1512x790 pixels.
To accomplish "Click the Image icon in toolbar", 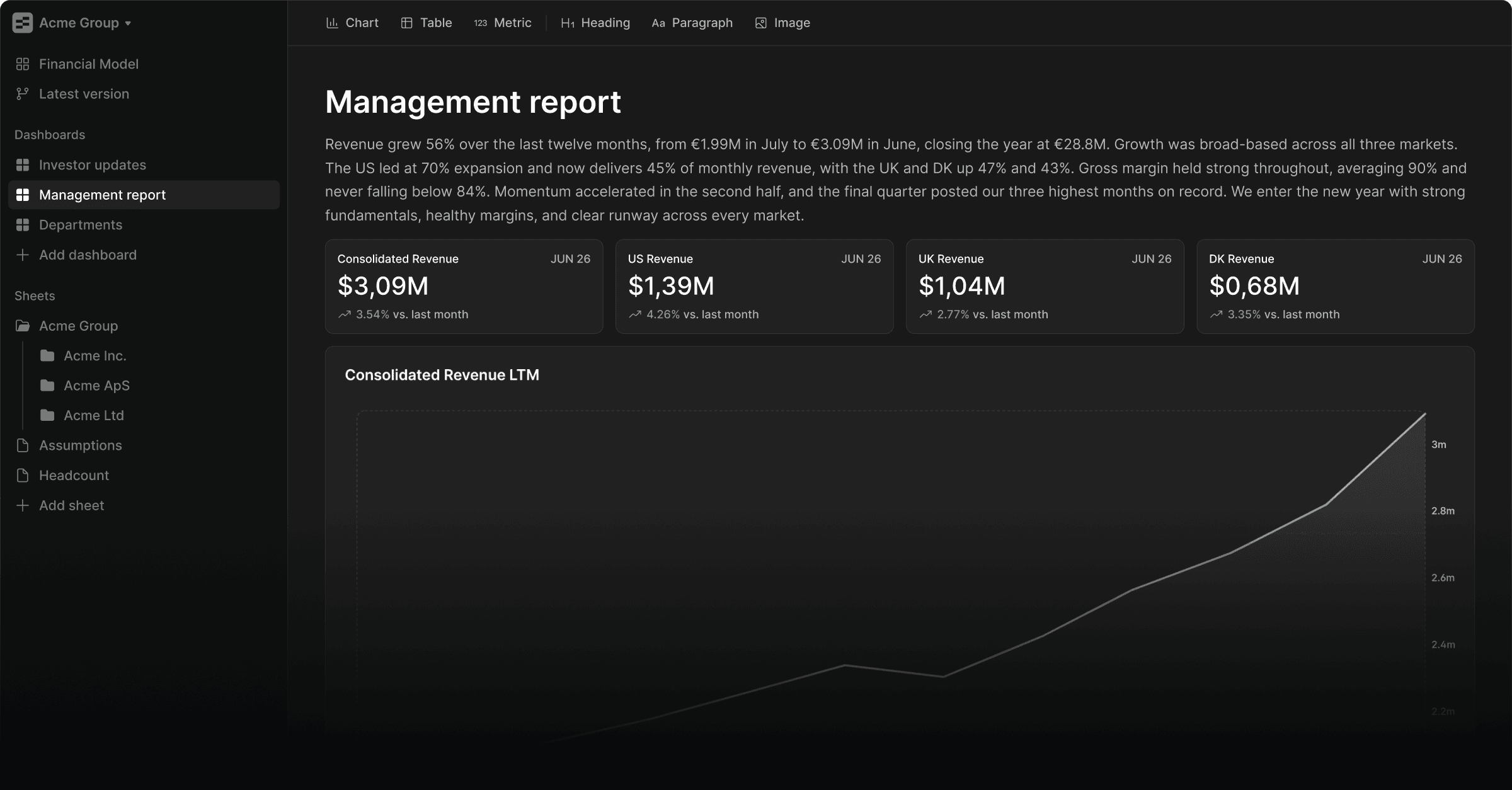I will point(761,23).
